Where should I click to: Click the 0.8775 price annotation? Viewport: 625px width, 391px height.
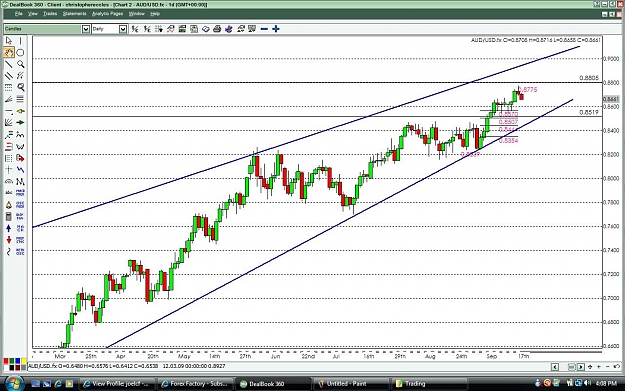pos(528,90)
